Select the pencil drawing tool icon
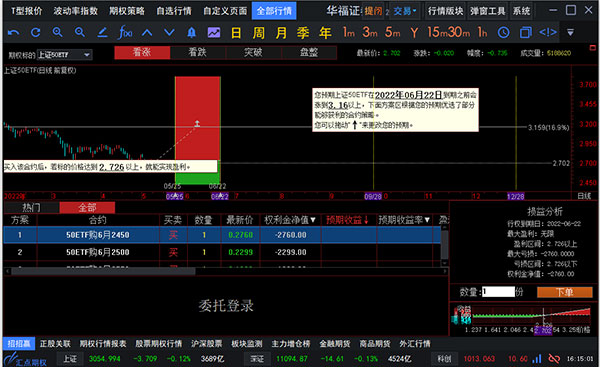The height and width of the screenshot is (367, 600). (102, 33)
